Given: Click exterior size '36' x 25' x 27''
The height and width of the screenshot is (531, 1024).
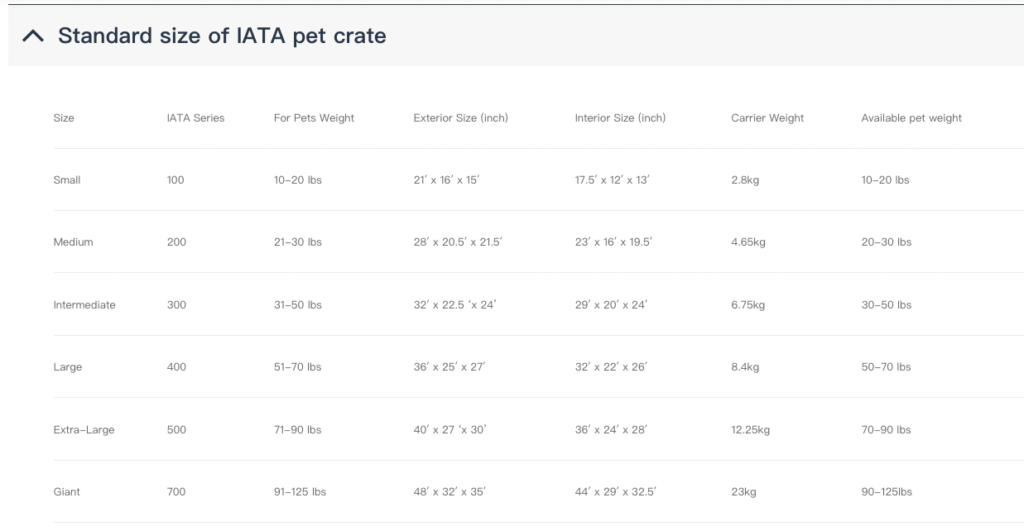Looking at the screenshot, I should tap(449, 367).
